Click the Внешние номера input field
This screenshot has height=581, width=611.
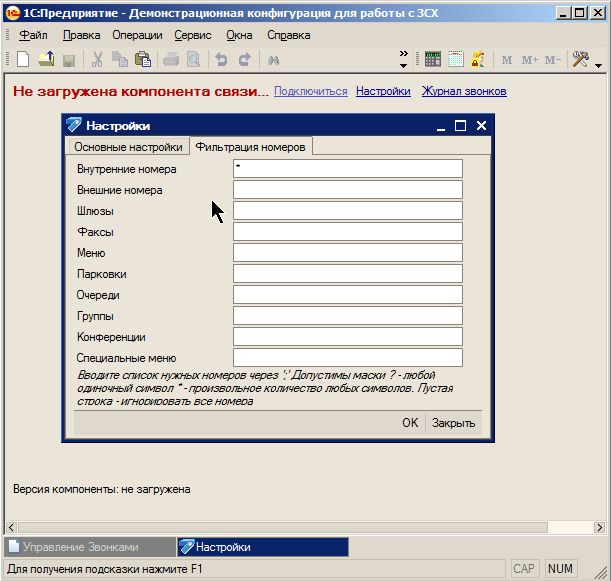pos(347,190)
